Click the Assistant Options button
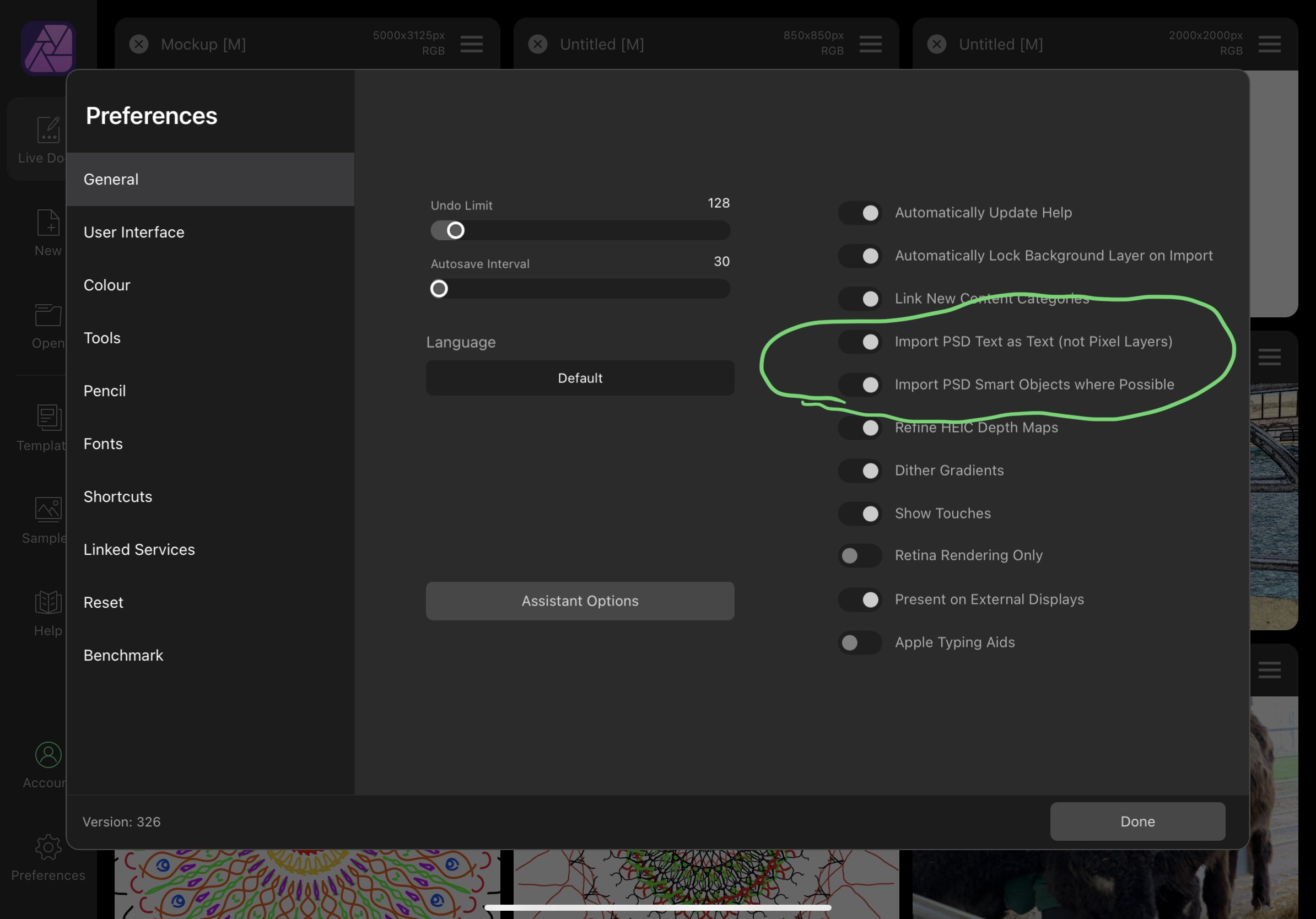This screenshot has width=1316, height=919. pyautogui.click(x=580, y=601)
